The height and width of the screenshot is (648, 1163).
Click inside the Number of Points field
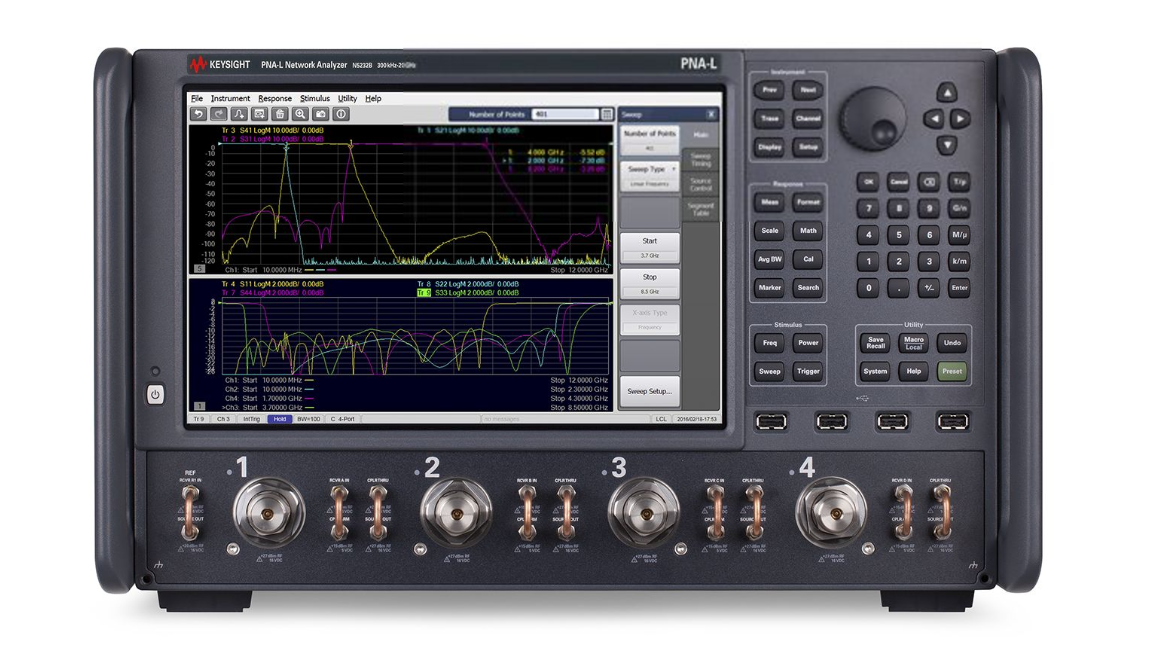pyautogui.click(x=564, y=115)
